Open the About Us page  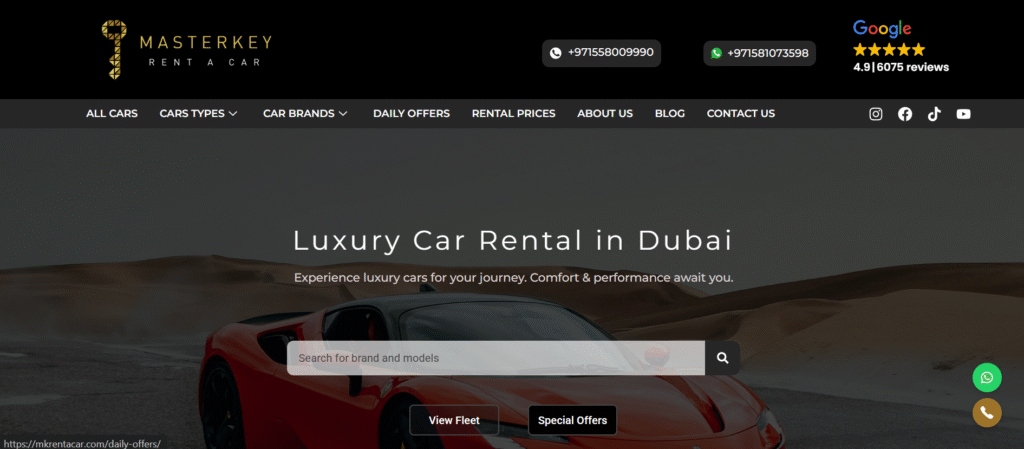(605, 114)
